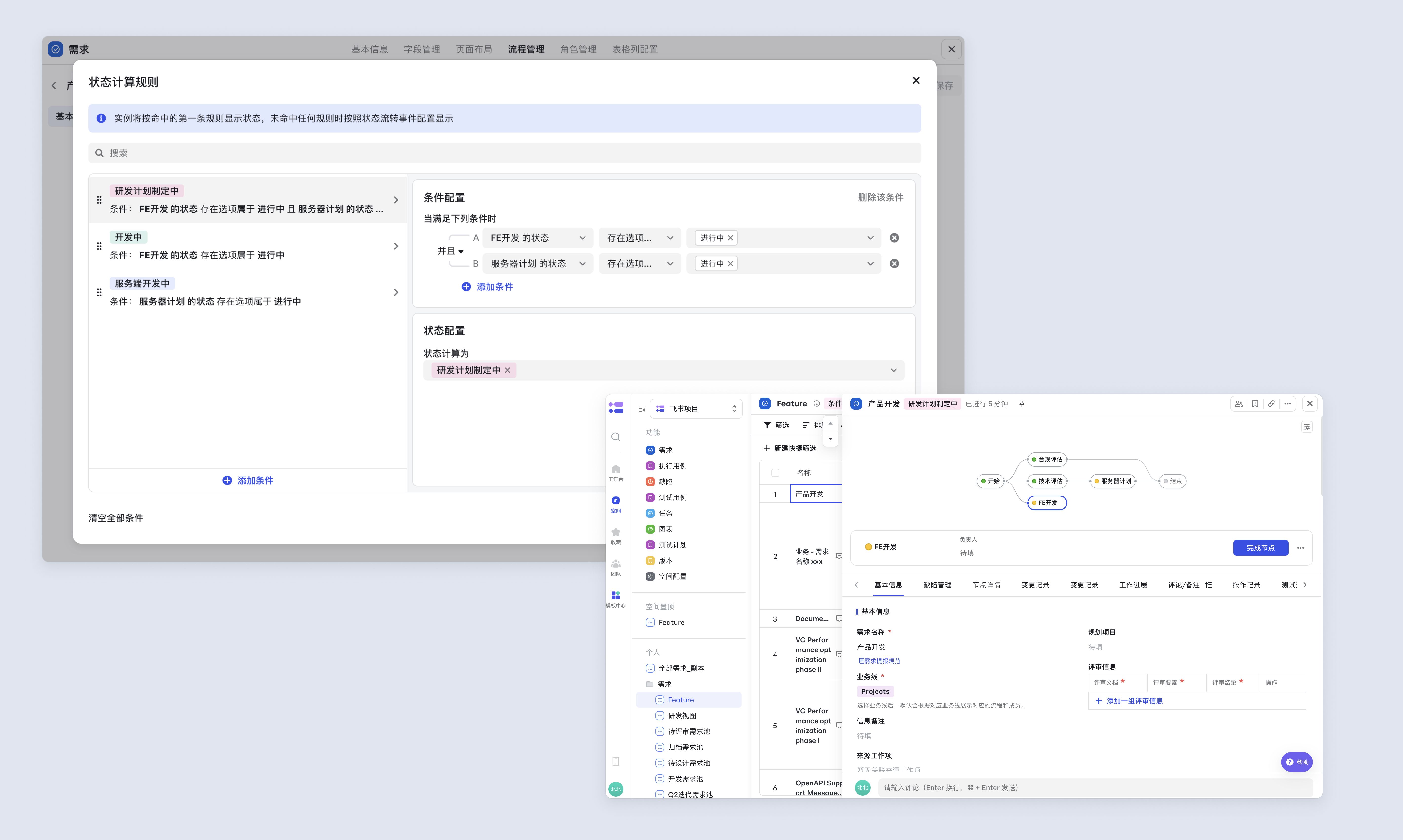Viewport: 1403px width, 840px height.
Task: Open the 工作进展 tab
Action: pyautogui.click(x=1133, y=585)
